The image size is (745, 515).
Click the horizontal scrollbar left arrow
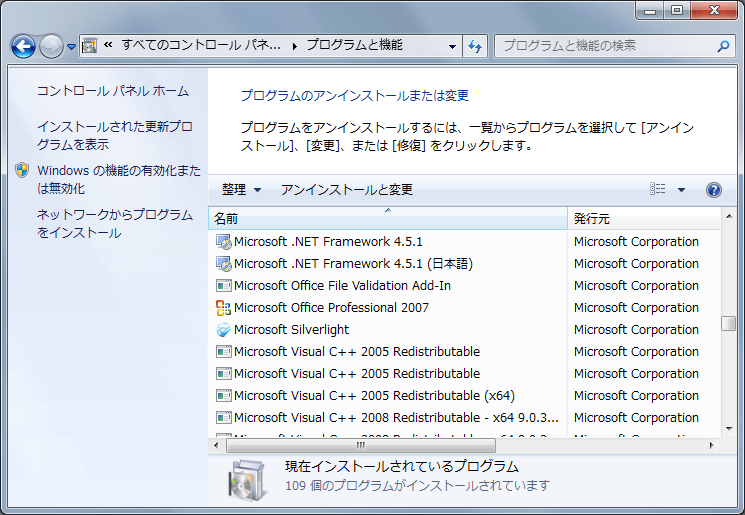click(216, 446)
